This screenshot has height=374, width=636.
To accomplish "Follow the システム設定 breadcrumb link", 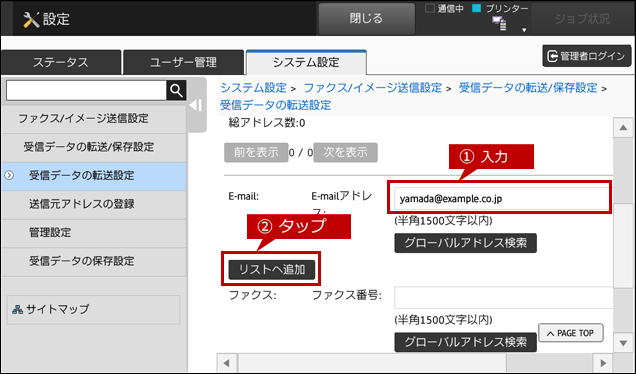I will [254, 88].
